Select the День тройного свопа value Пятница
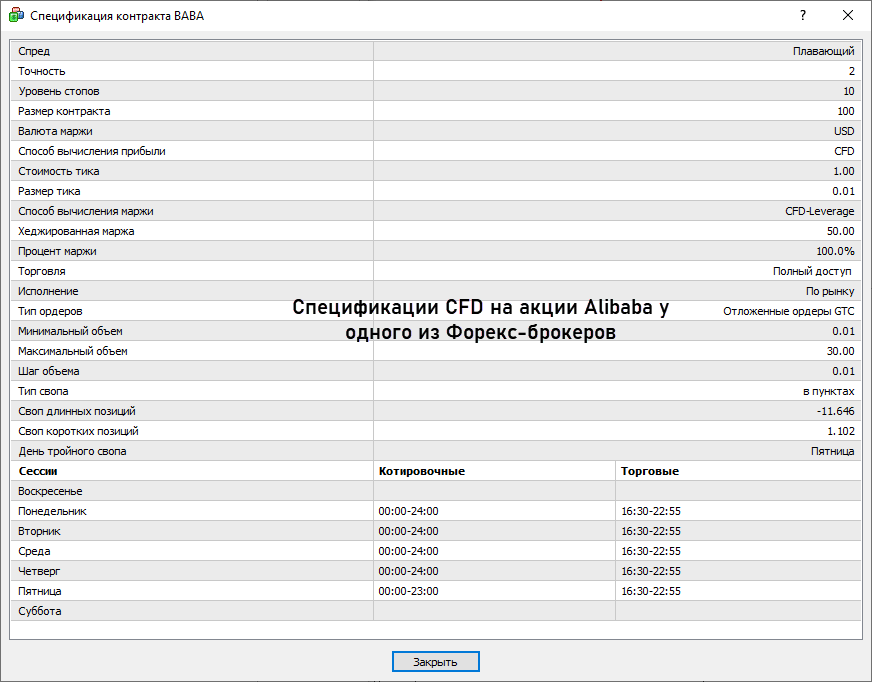 pos(832,451)
